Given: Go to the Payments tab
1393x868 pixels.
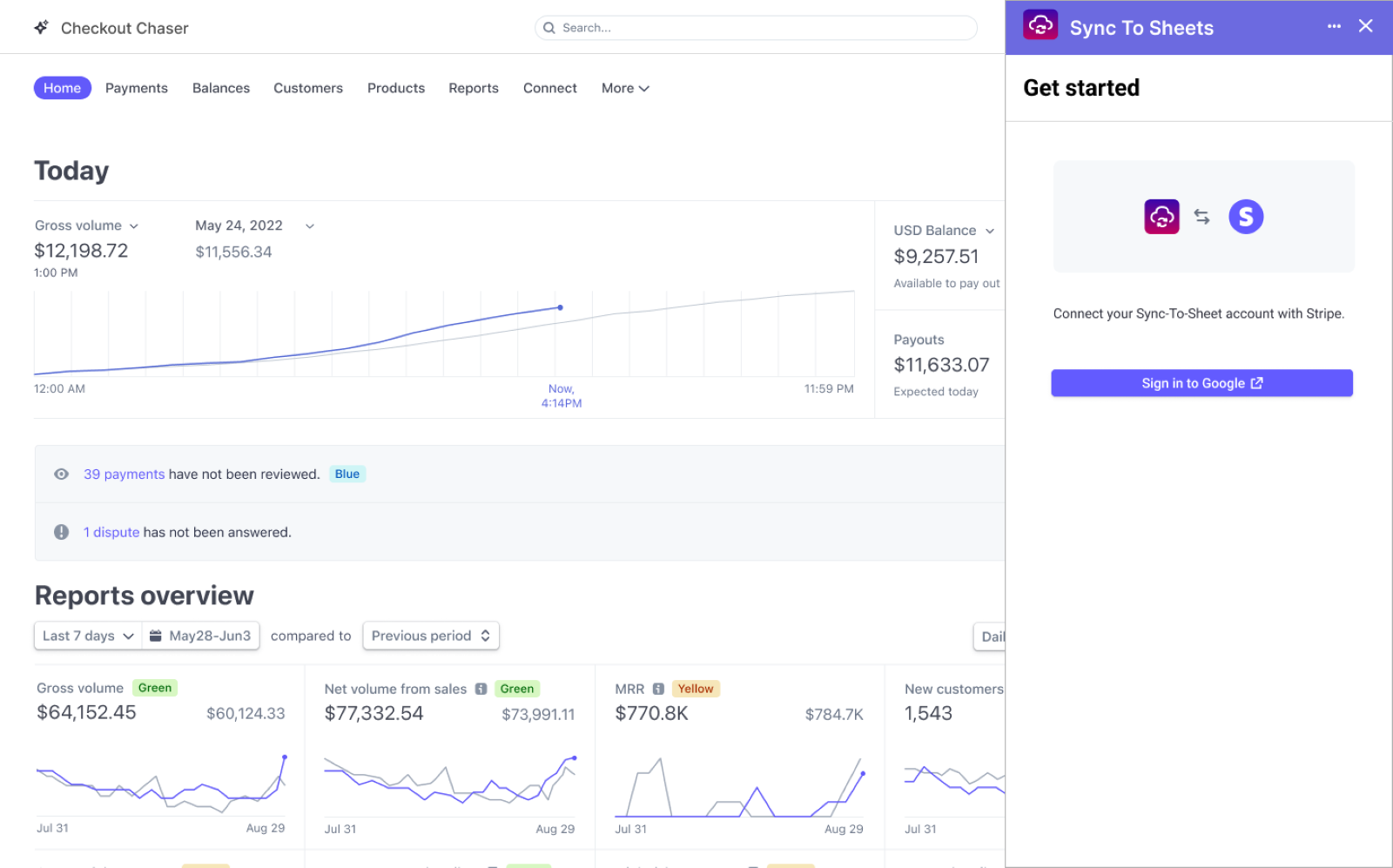Looking at the screenshot, I should pos(137,88).
